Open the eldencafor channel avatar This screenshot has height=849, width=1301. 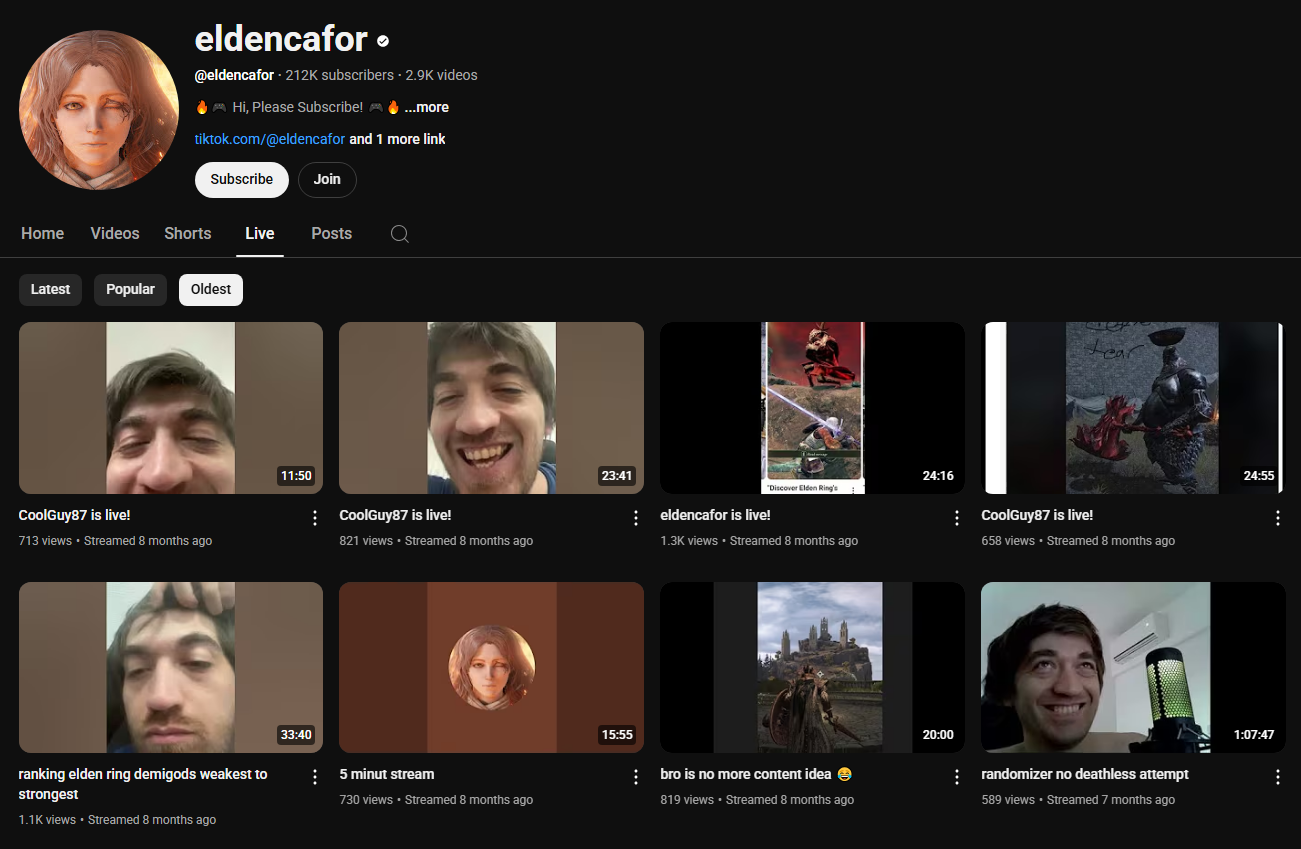(x=99, y=110)
